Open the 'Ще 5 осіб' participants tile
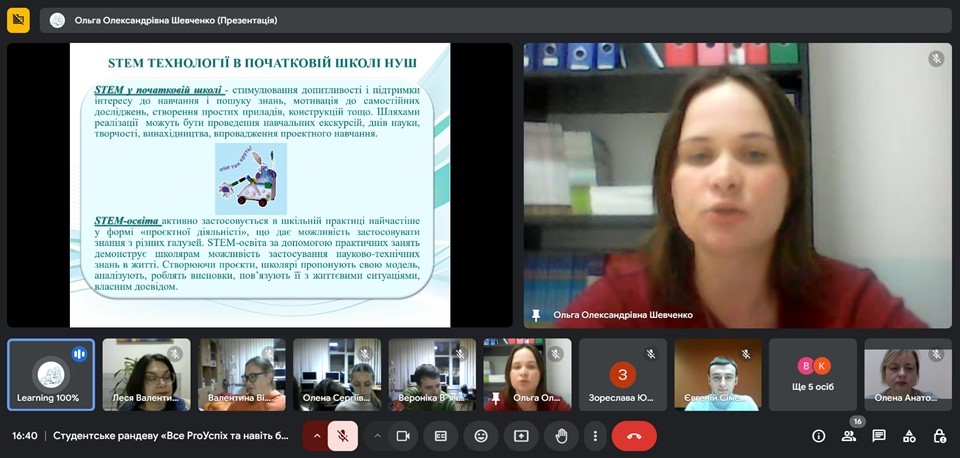 coord(813,375)
